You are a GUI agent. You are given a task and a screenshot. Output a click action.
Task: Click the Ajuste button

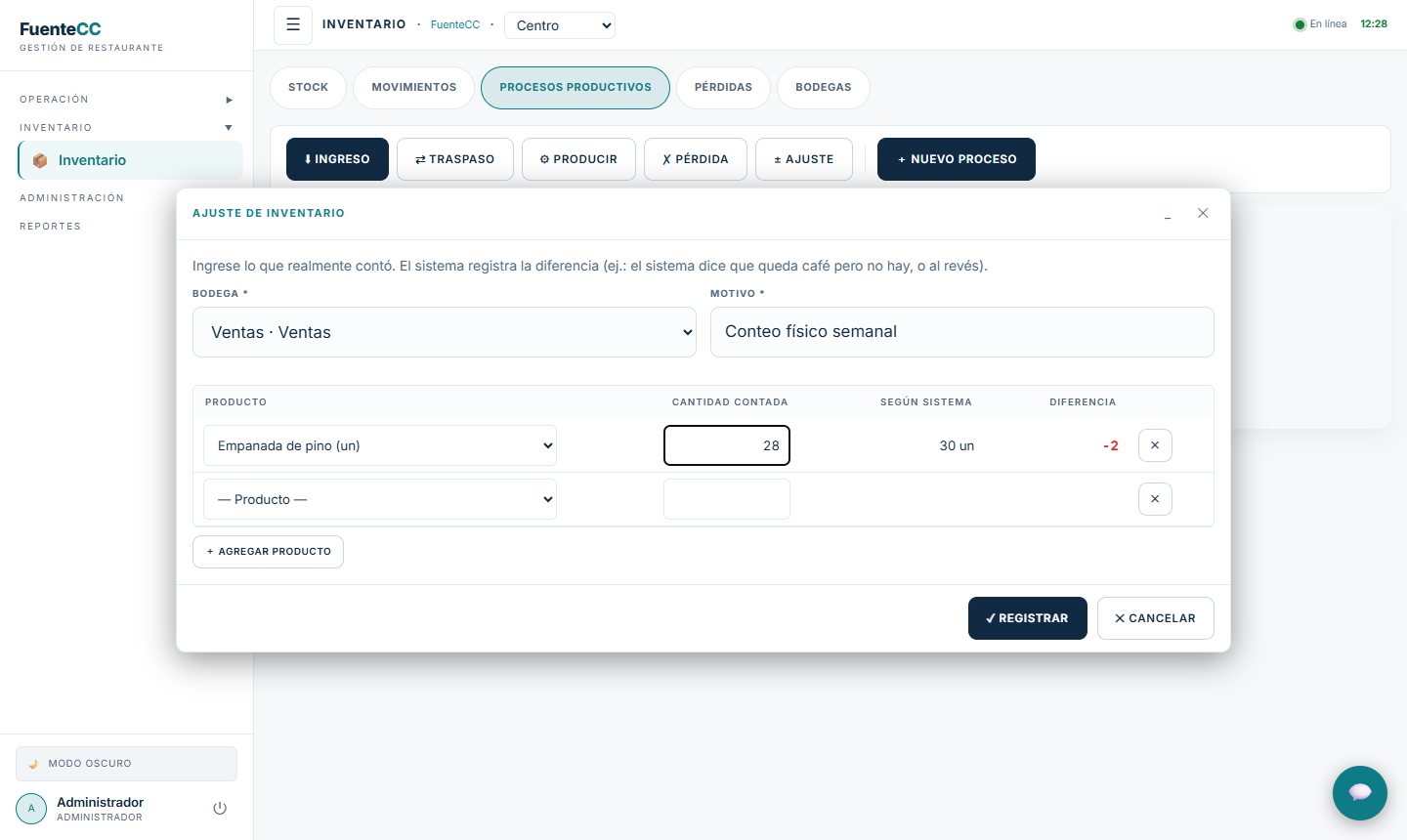[804, 159]
